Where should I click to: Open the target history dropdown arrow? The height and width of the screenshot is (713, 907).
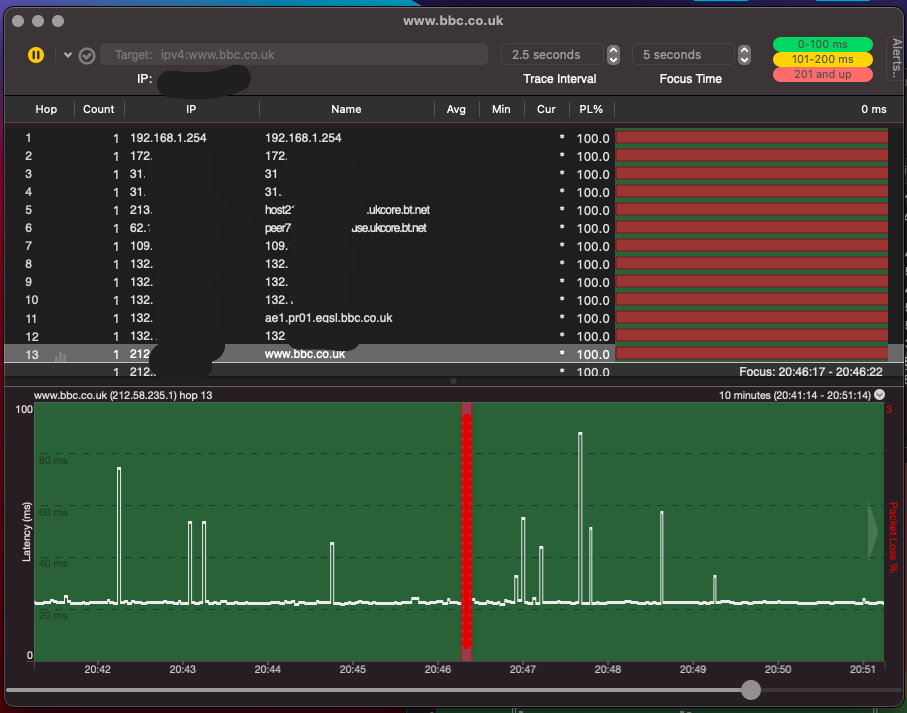click(x=68, y=55)
